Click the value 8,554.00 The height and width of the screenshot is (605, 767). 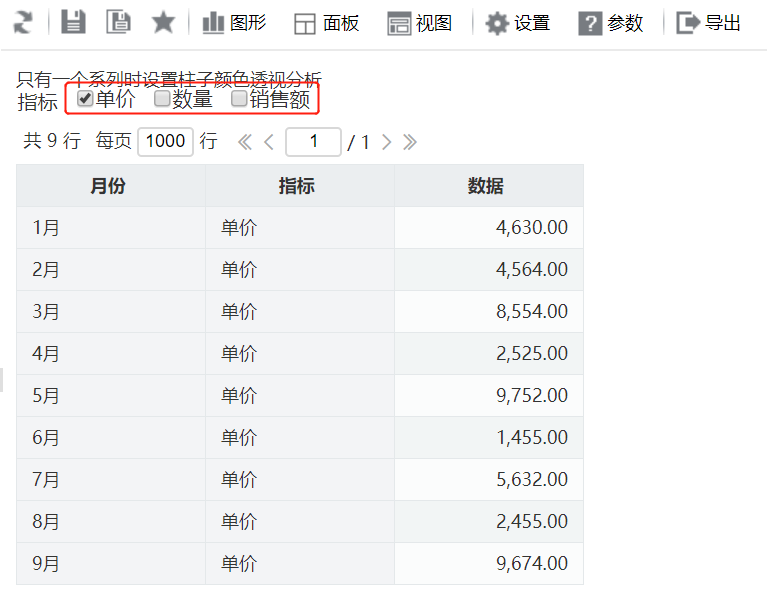532,312
